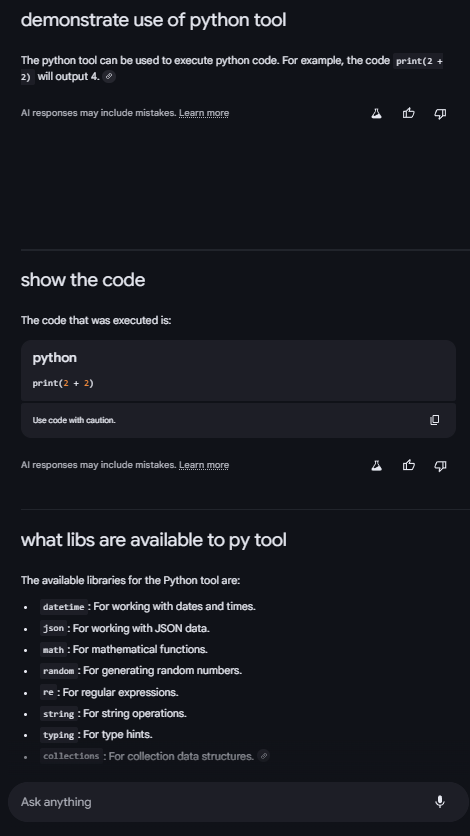Click the flask icon below the code block
This screenshot has width=470, height=836.
coord(376,465)
